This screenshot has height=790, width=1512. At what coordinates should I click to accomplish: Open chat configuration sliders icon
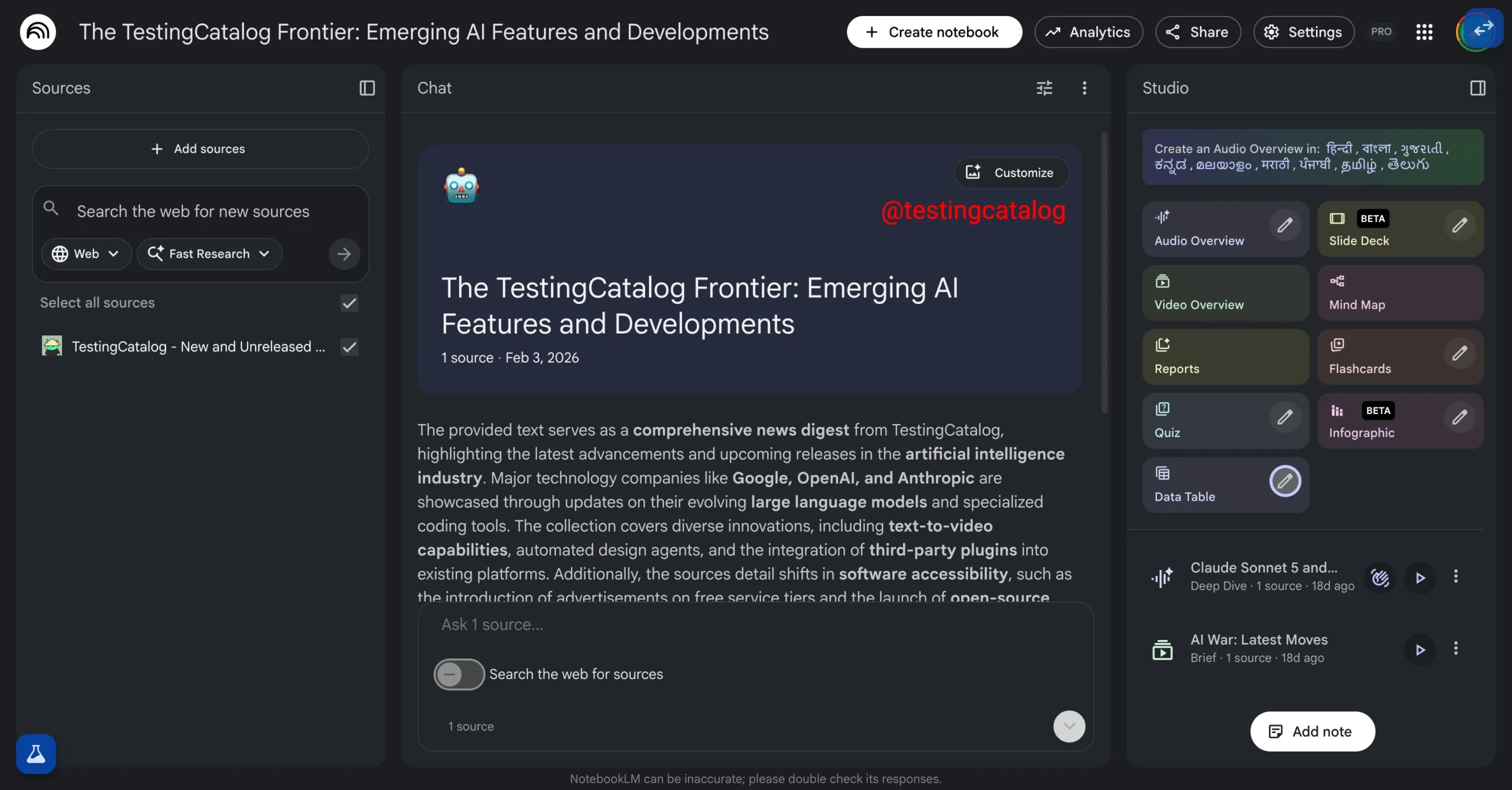tap(1044, 88)
